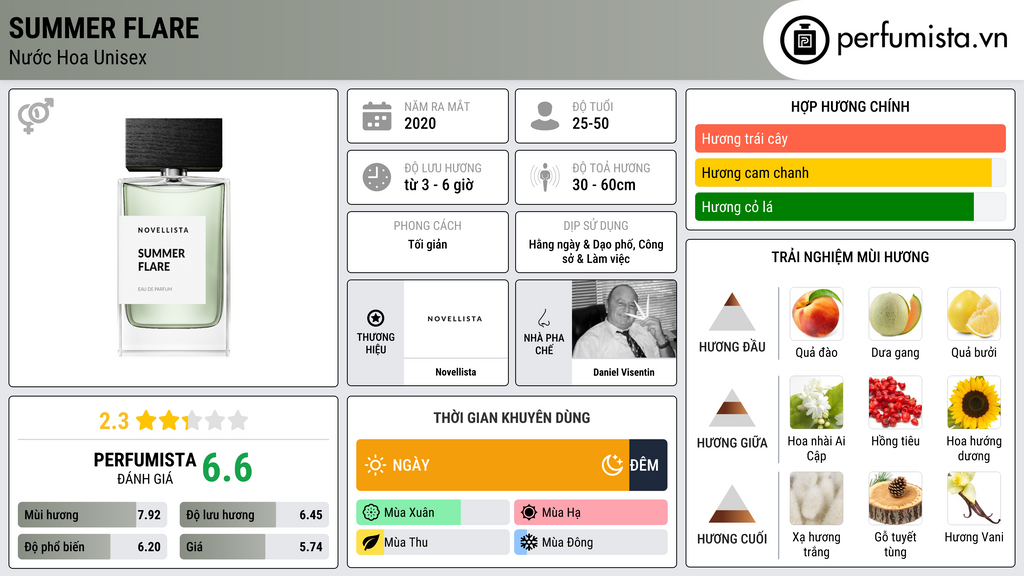Click the Summer Flare bottle product image
The height and width of the screenshot is (576, 1024).
(x=174, y=236)
